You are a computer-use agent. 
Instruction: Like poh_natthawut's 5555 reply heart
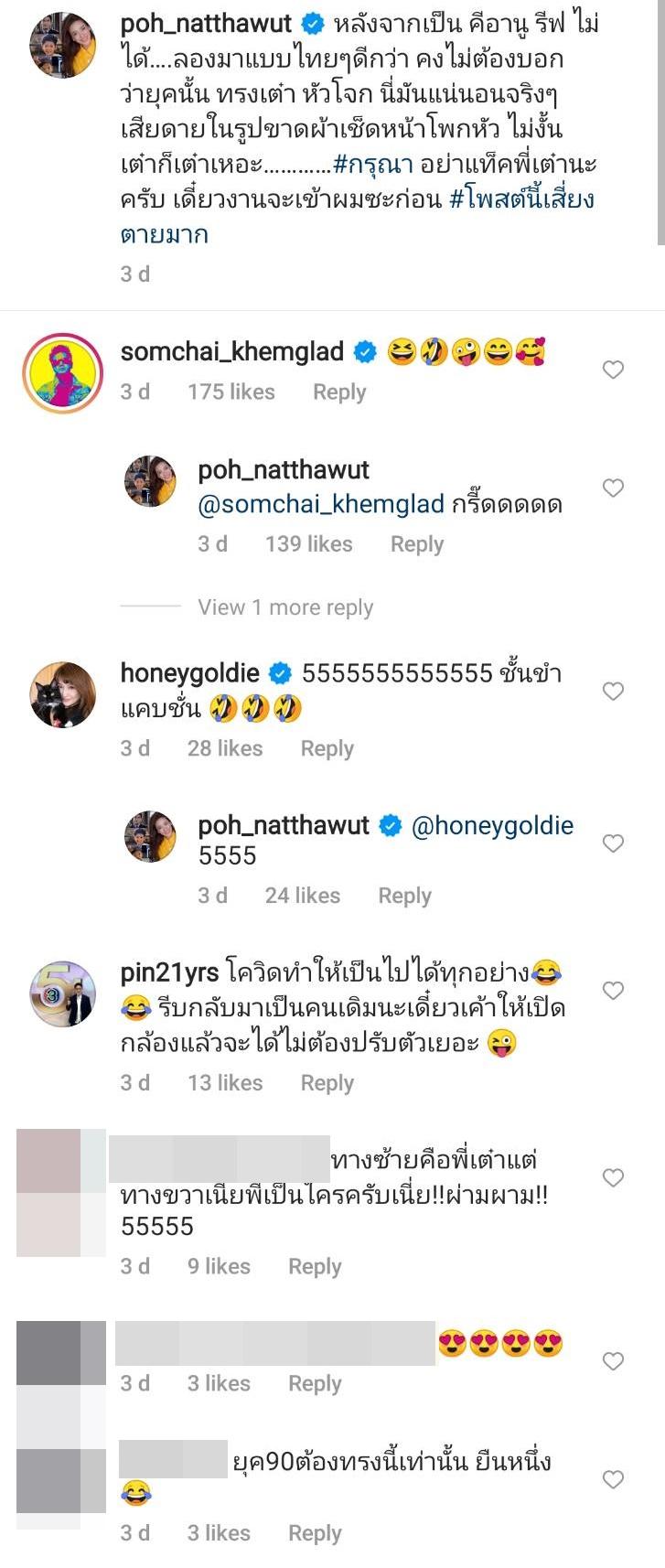click(613, 843)
